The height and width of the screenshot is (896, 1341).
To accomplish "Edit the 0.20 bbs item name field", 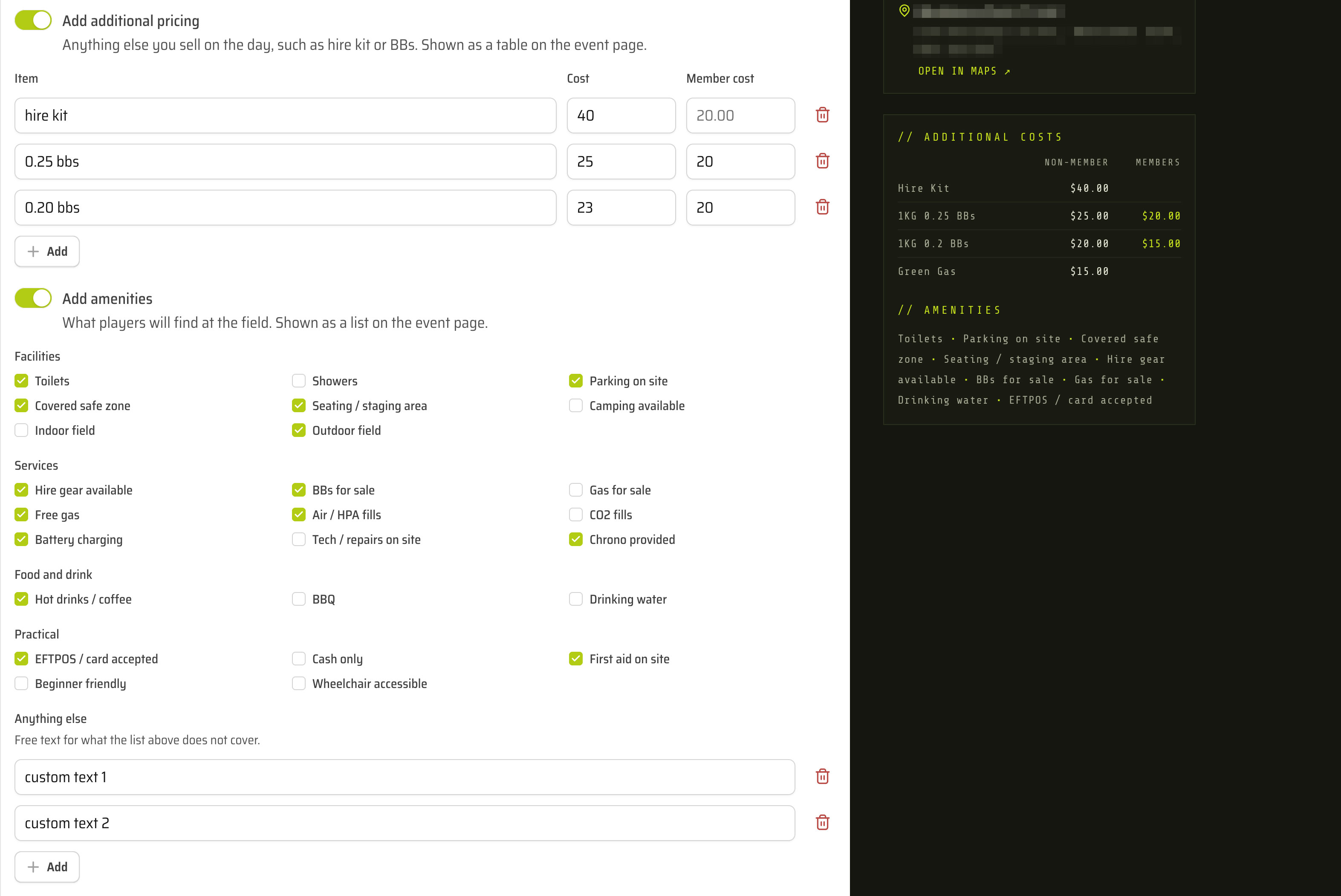I will [285, 208].
